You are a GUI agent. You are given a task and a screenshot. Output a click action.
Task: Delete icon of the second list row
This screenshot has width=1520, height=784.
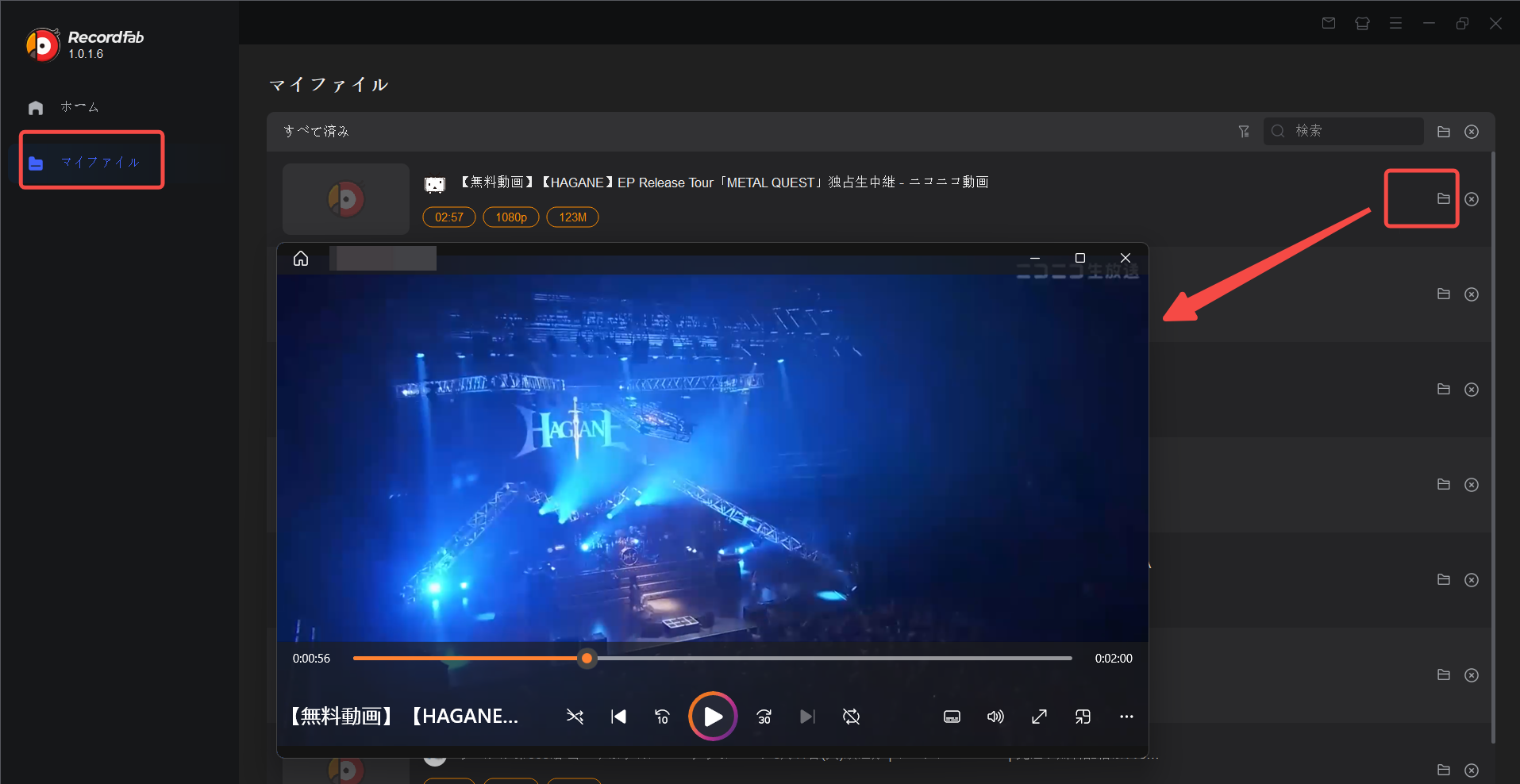click(x=1472, y=294)
